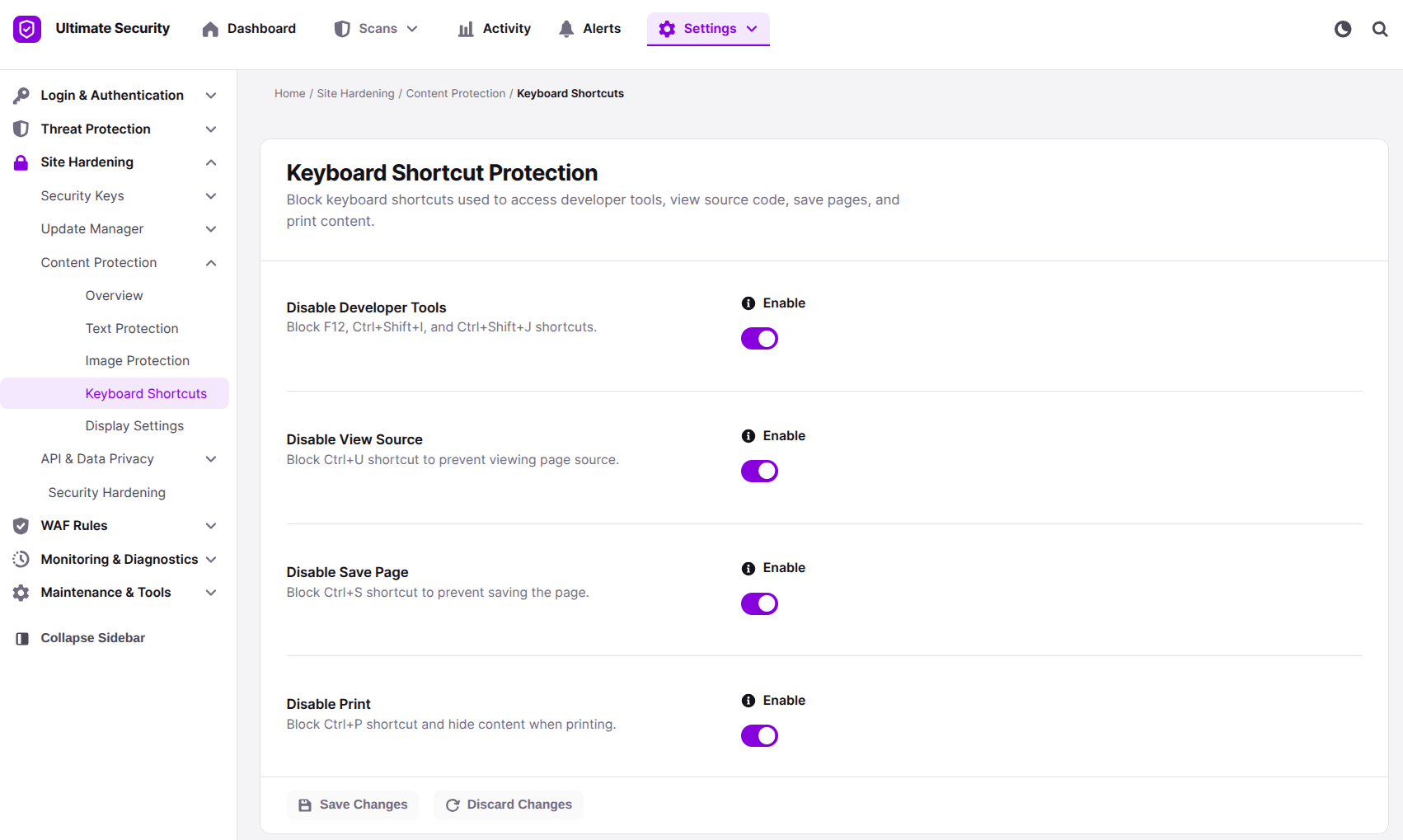The image size is (1403, 840).
Task: Go to the Activity tab
Action: (495, 29)
